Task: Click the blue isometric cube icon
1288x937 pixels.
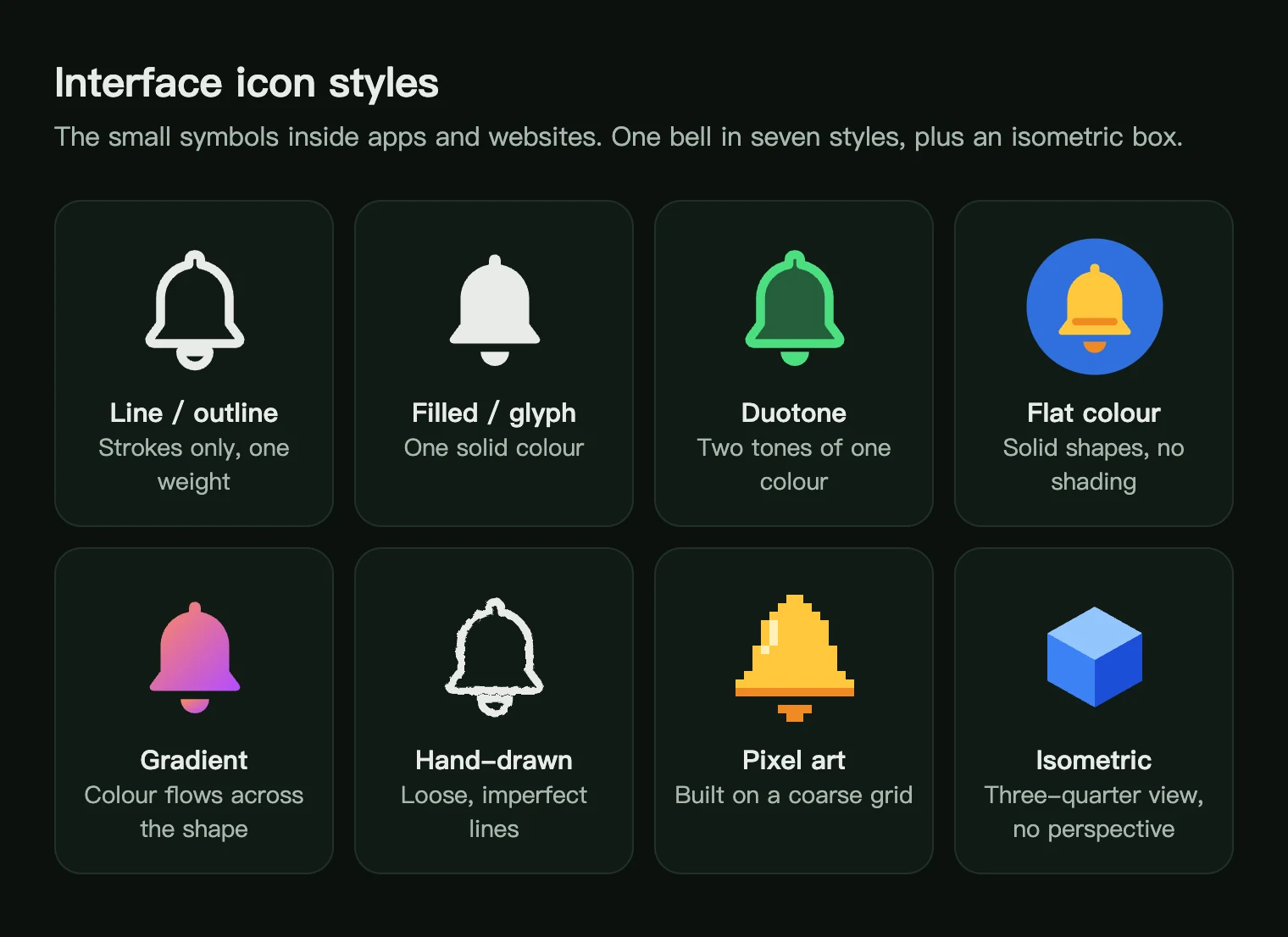Action: 1095,657
